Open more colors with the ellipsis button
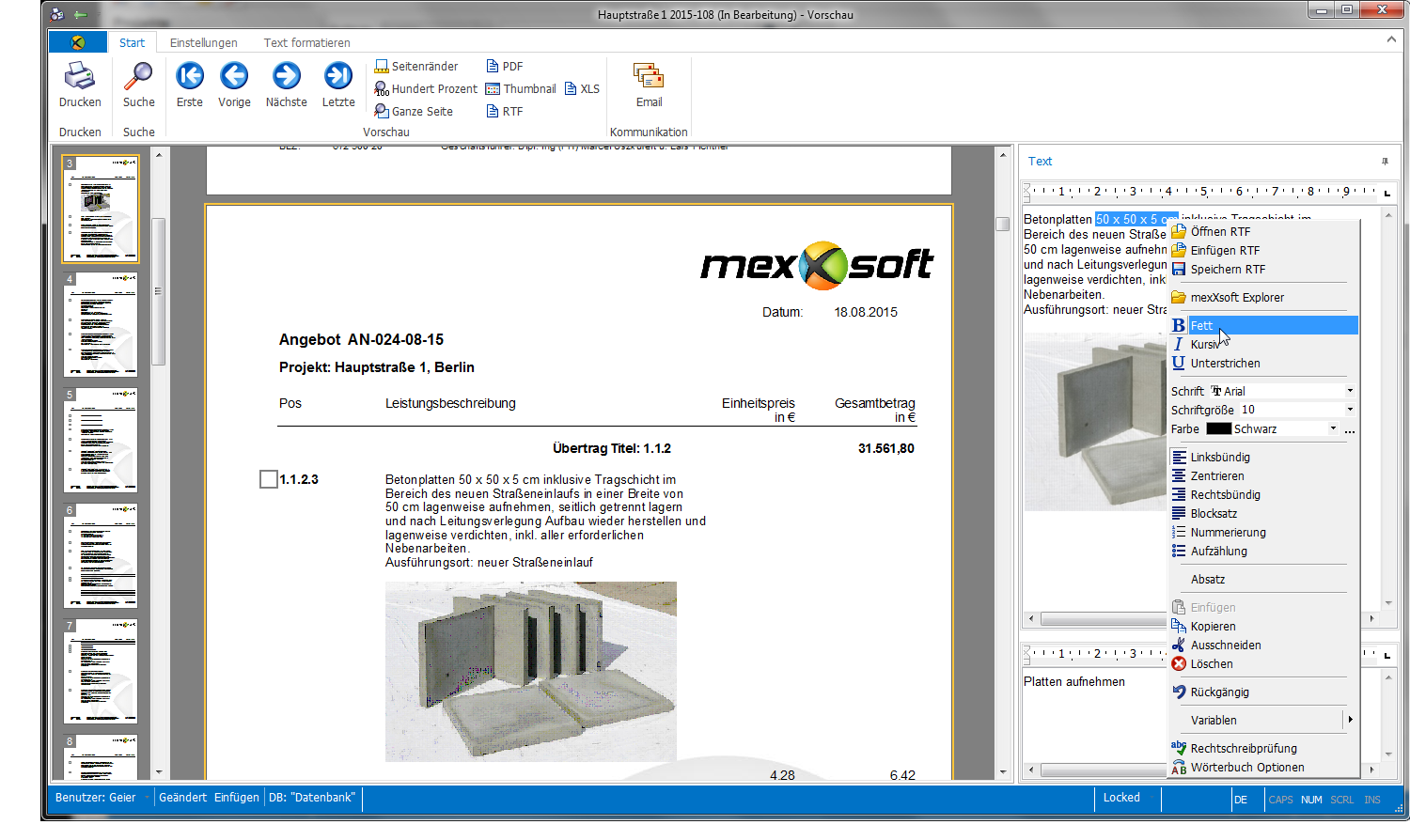Image resolution: width=1410 pixels, height=840 pixels. coord(1350,429)
